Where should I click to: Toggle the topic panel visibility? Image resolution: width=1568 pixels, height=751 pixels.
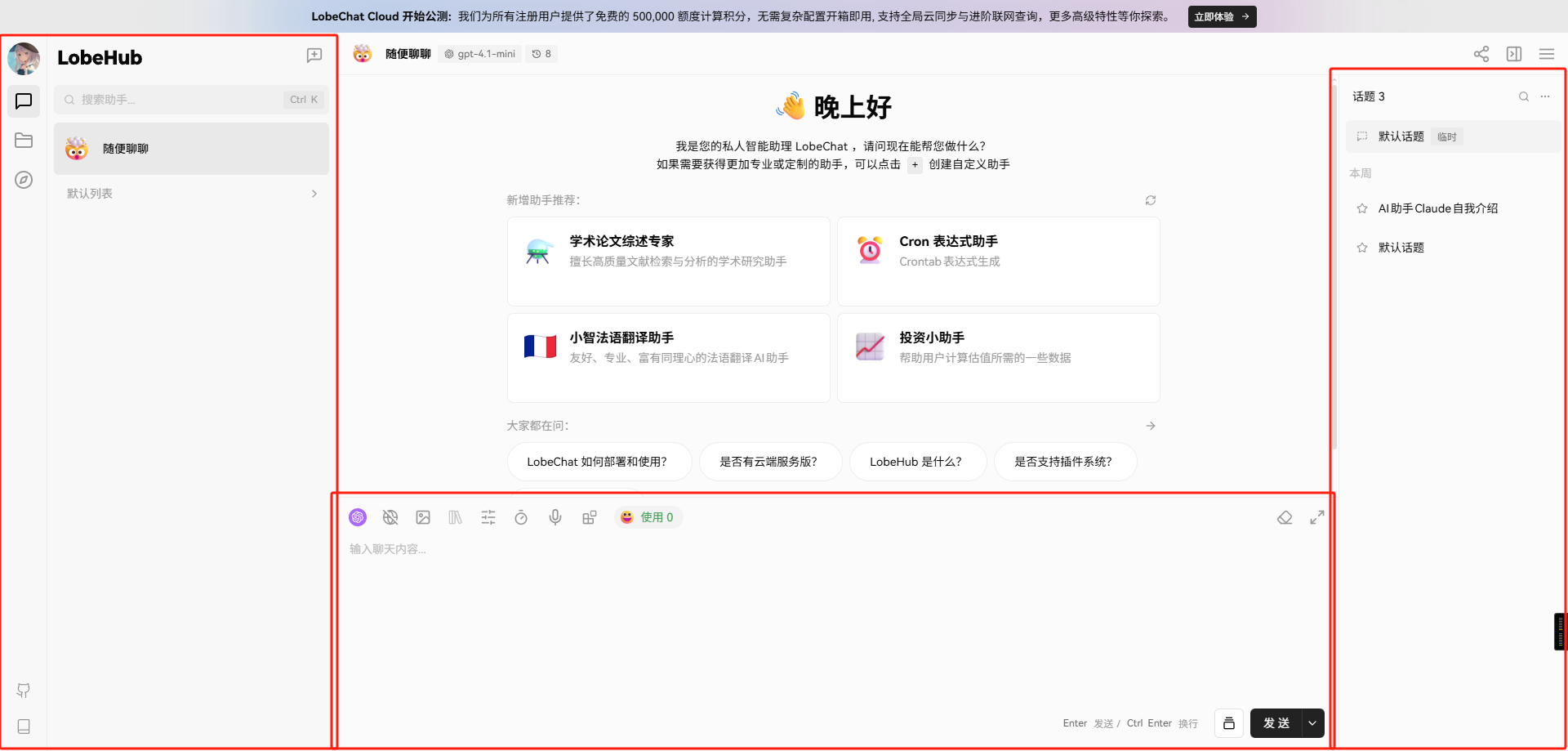tap(1514, 54)
